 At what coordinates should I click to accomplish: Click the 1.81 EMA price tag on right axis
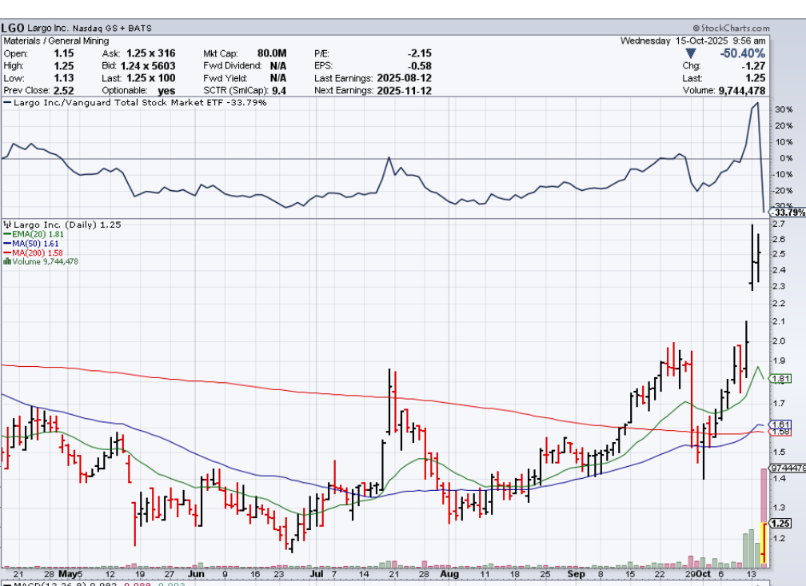tap(782, 378)
